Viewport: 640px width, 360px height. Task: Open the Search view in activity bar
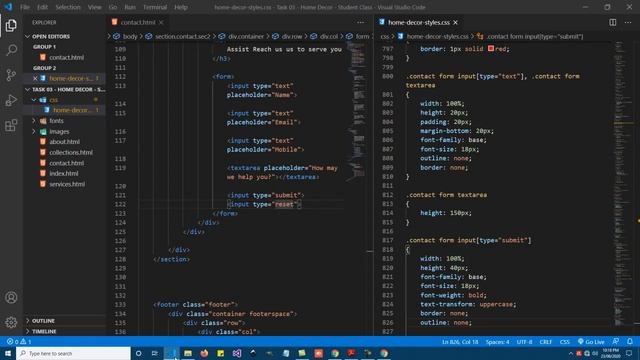pyautogui.click(x=11, y=50)
